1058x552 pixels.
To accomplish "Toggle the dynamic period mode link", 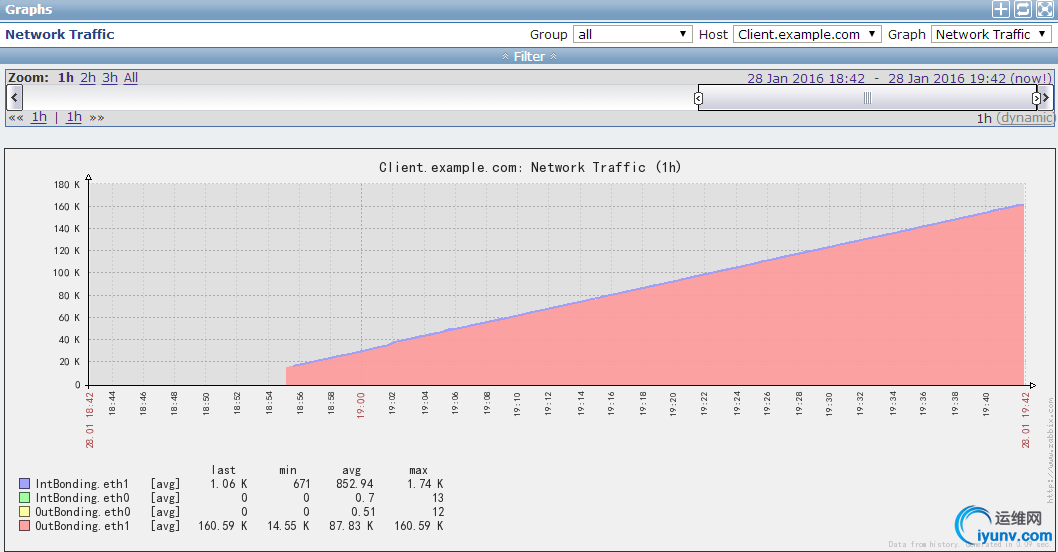I will click(1025, 118).
